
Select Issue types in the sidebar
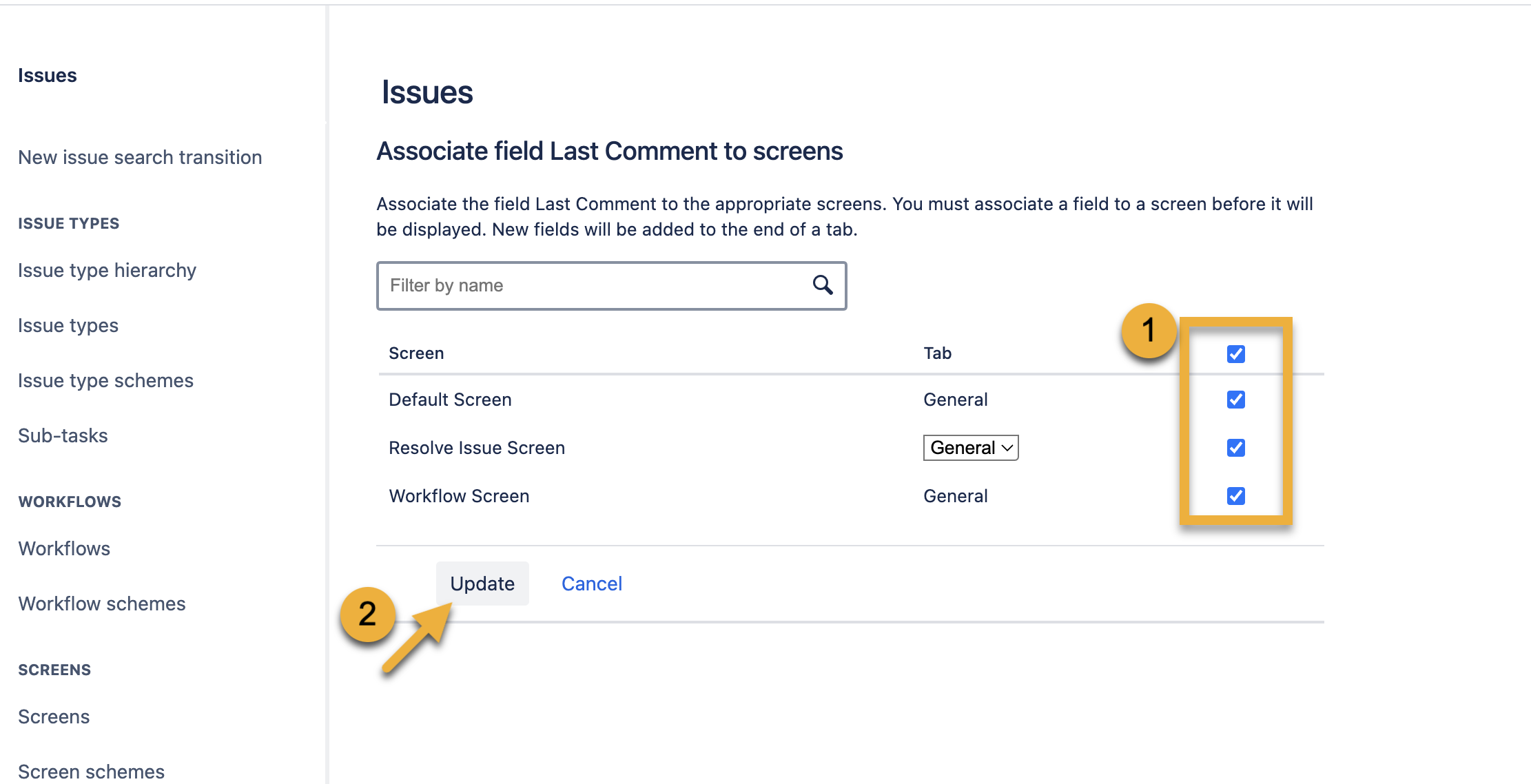(x=68, y=325)
